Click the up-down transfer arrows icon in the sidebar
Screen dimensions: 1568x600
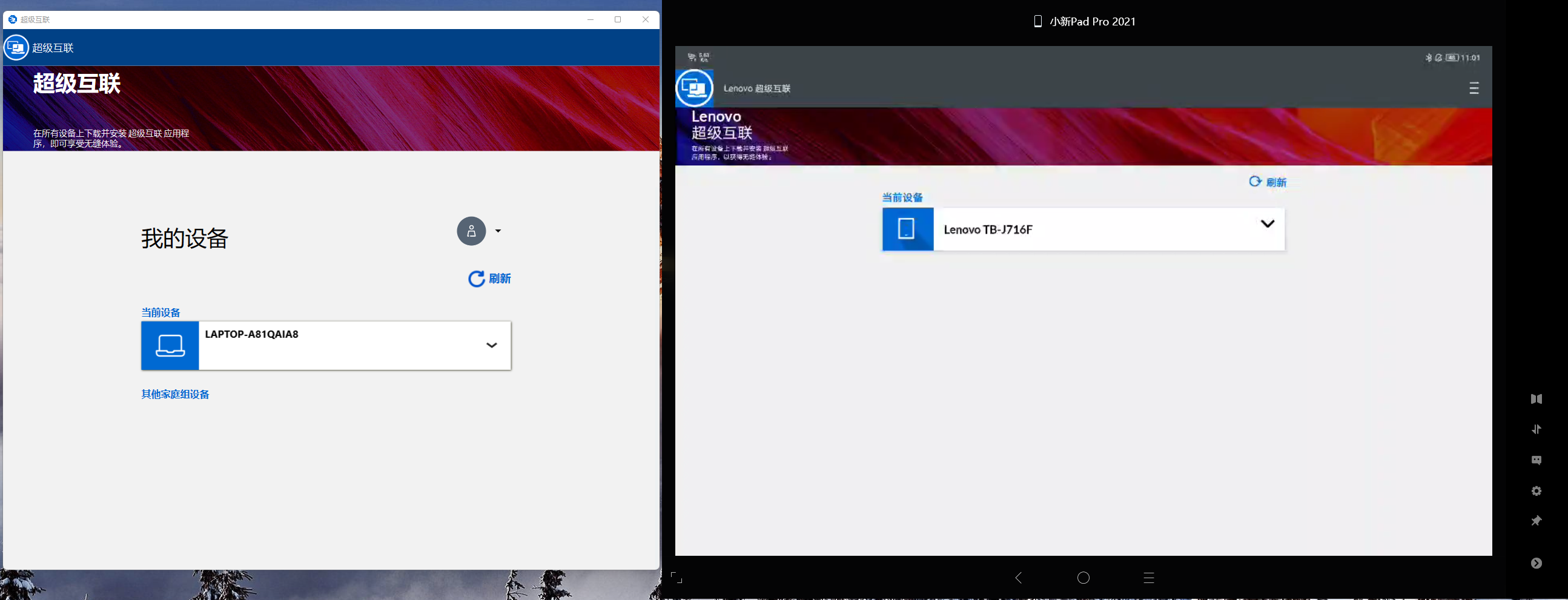[x=1537, y=429]
